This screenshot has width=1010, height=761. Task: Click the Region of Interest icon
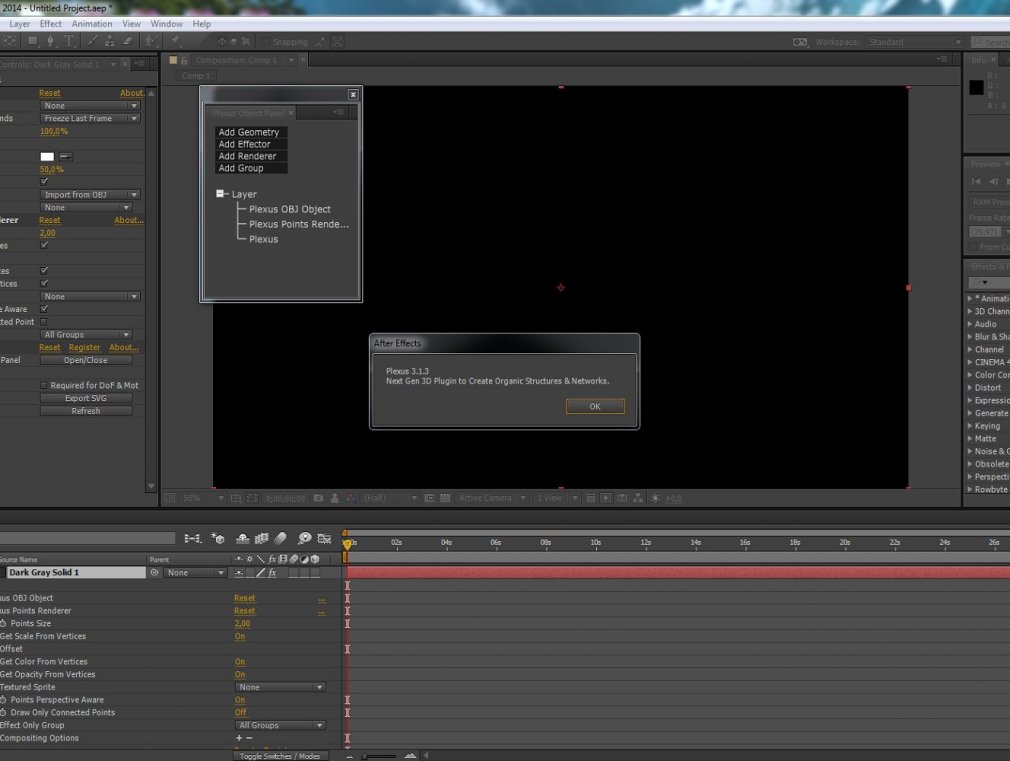[429, 498]
